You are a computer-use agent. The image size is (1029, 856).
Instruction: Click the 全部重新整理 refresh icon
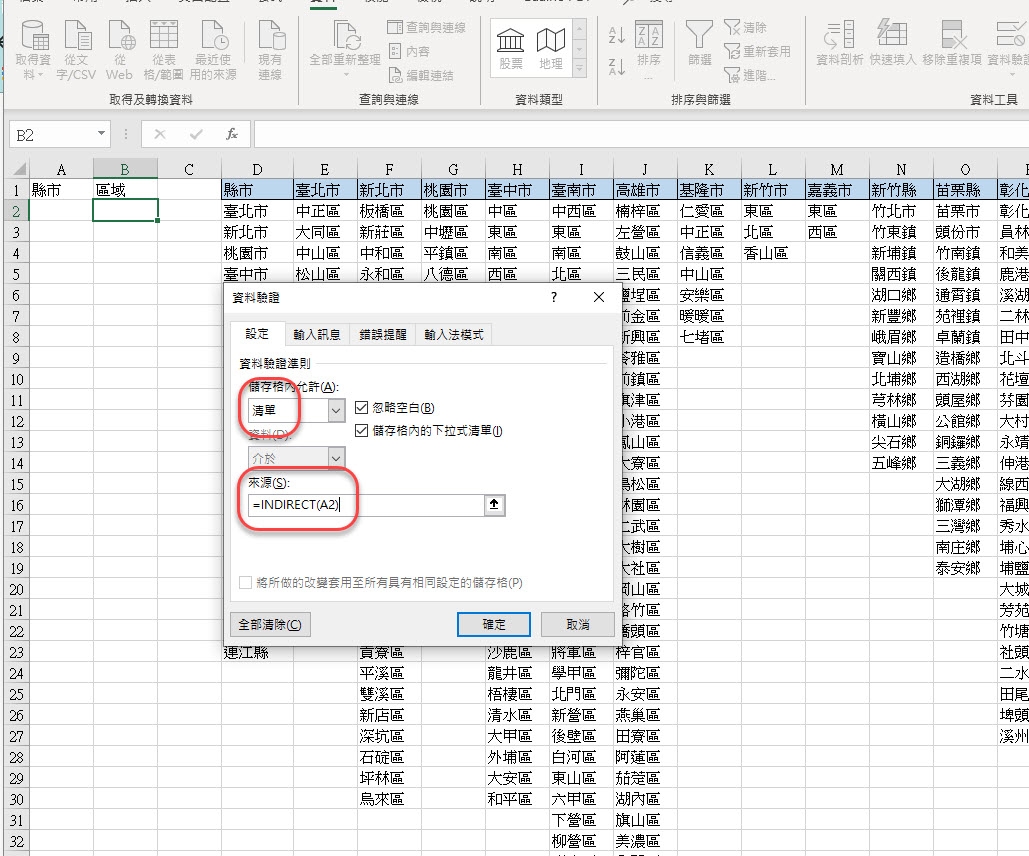pos(345,45)
